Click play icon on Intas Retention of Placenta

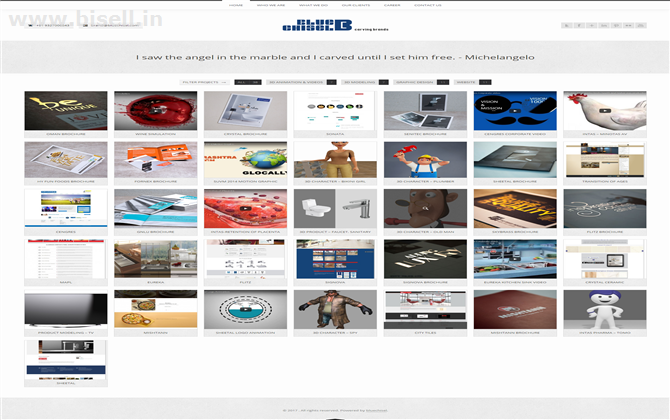point(245,209)
